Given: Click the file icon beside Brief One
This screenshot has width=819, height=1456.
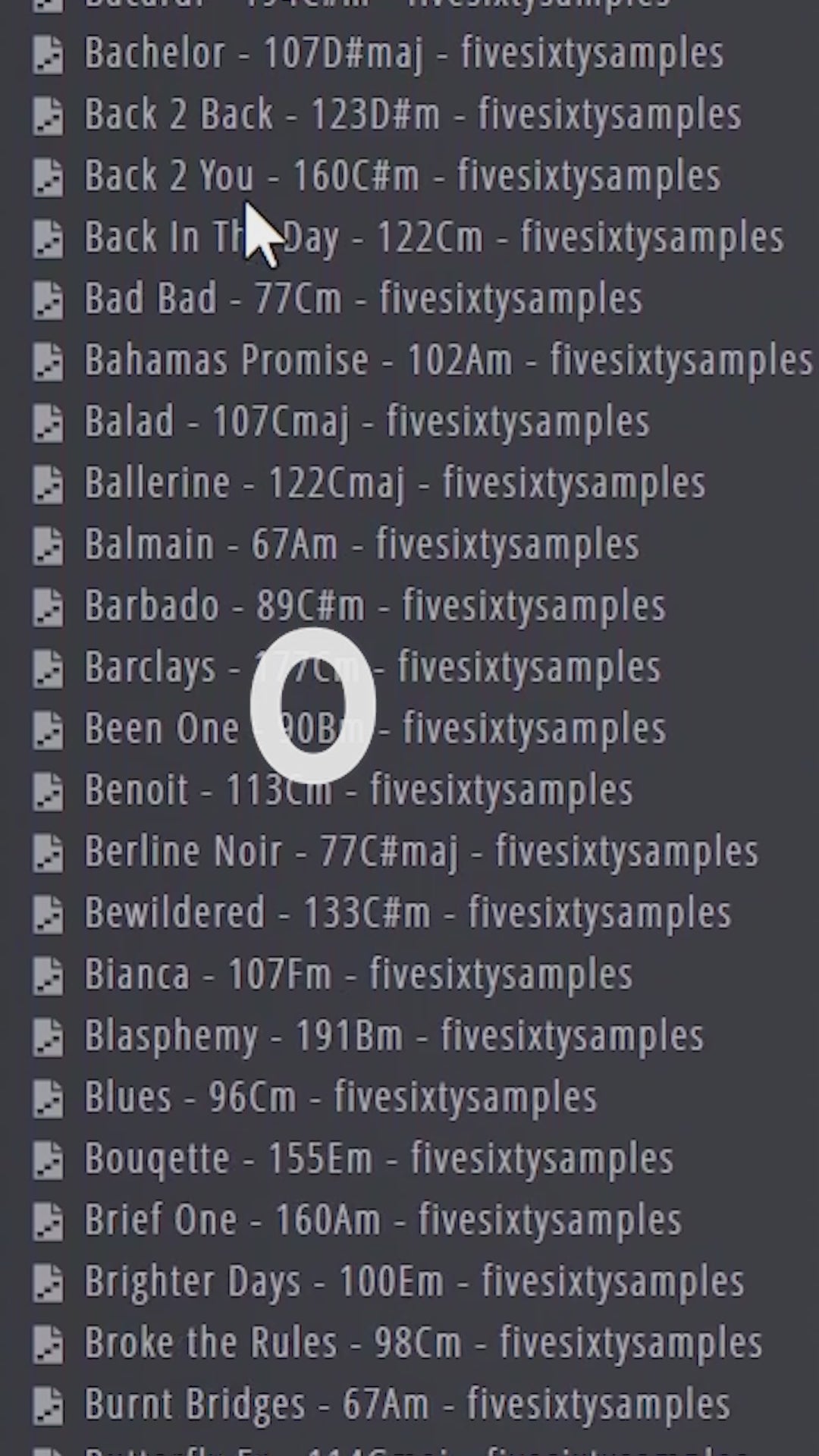Looking at the screenshot, I should point(48,1221).
